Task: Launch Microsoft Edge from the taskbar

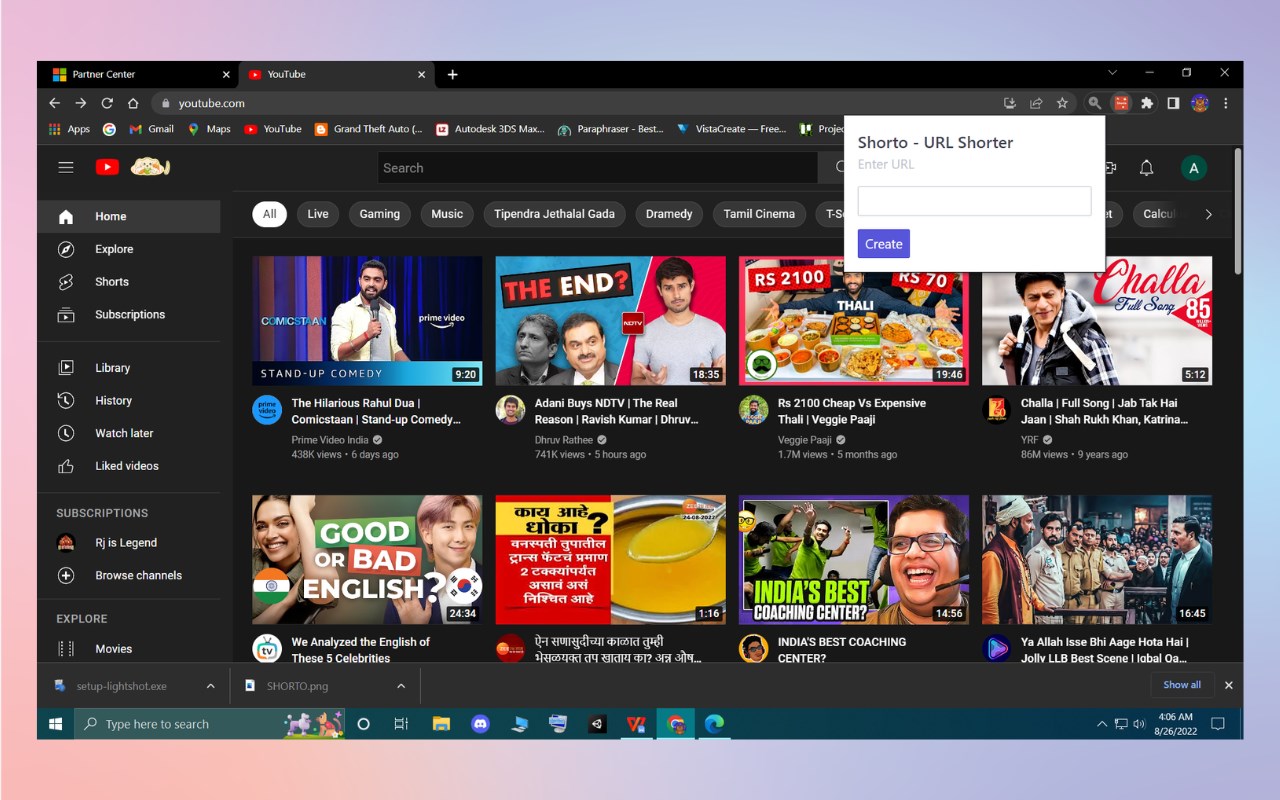Action: click(713, 724)
